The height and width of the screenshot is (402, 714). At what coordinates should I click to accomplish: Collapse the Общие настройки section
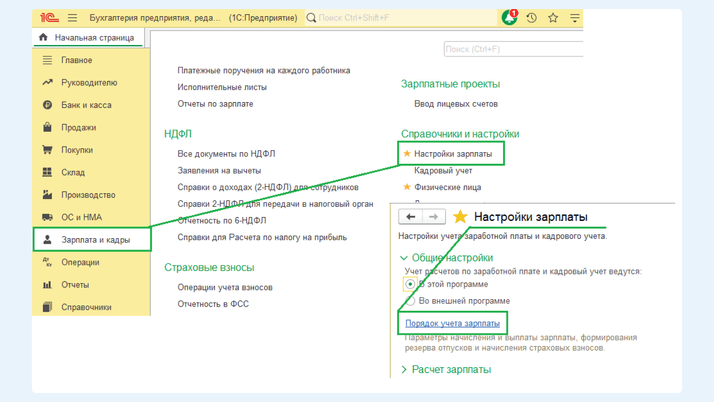[x=403, y=258]
